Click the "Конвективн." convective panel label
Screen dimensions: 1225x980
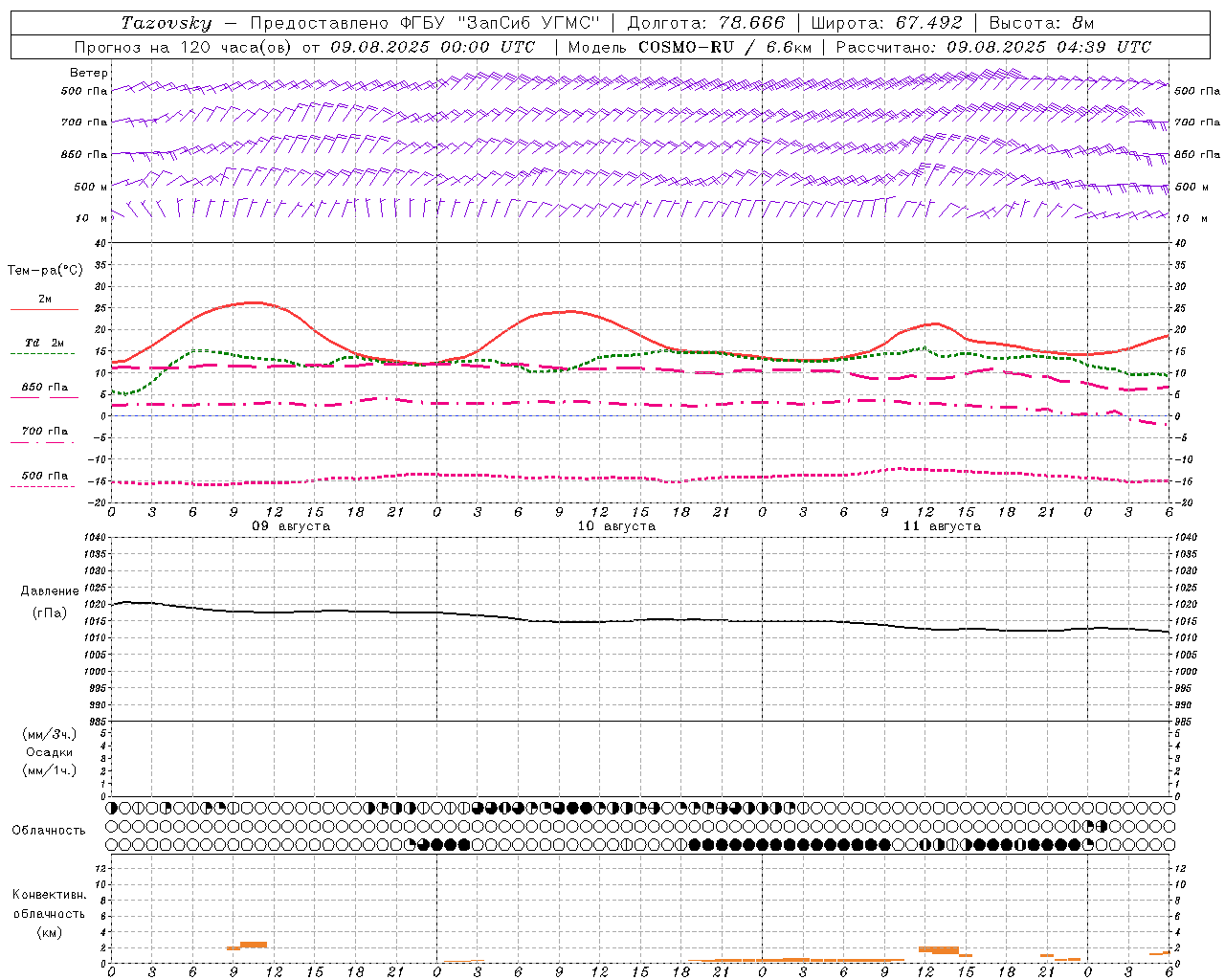click(x=49, y=895)
